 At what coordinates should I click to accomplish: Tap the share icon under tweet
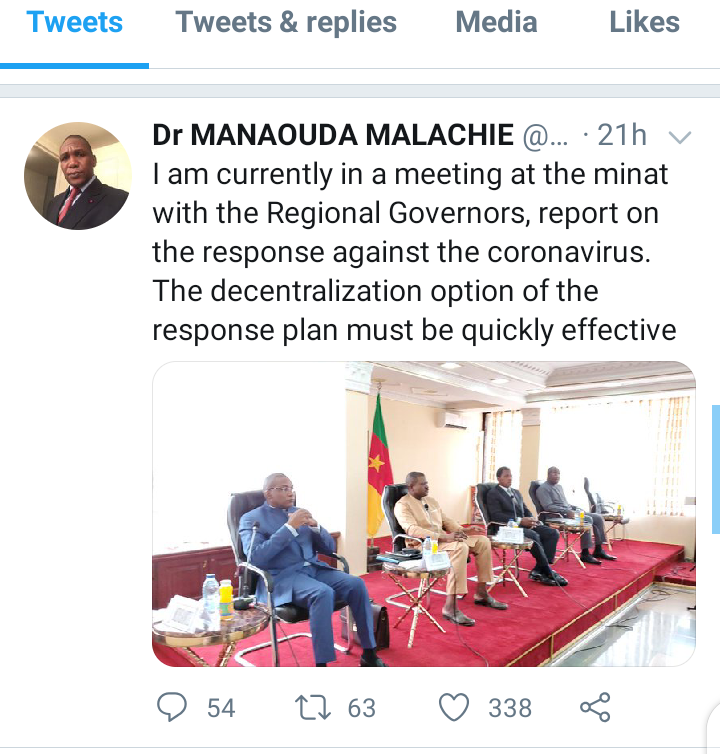coord(595,707)
